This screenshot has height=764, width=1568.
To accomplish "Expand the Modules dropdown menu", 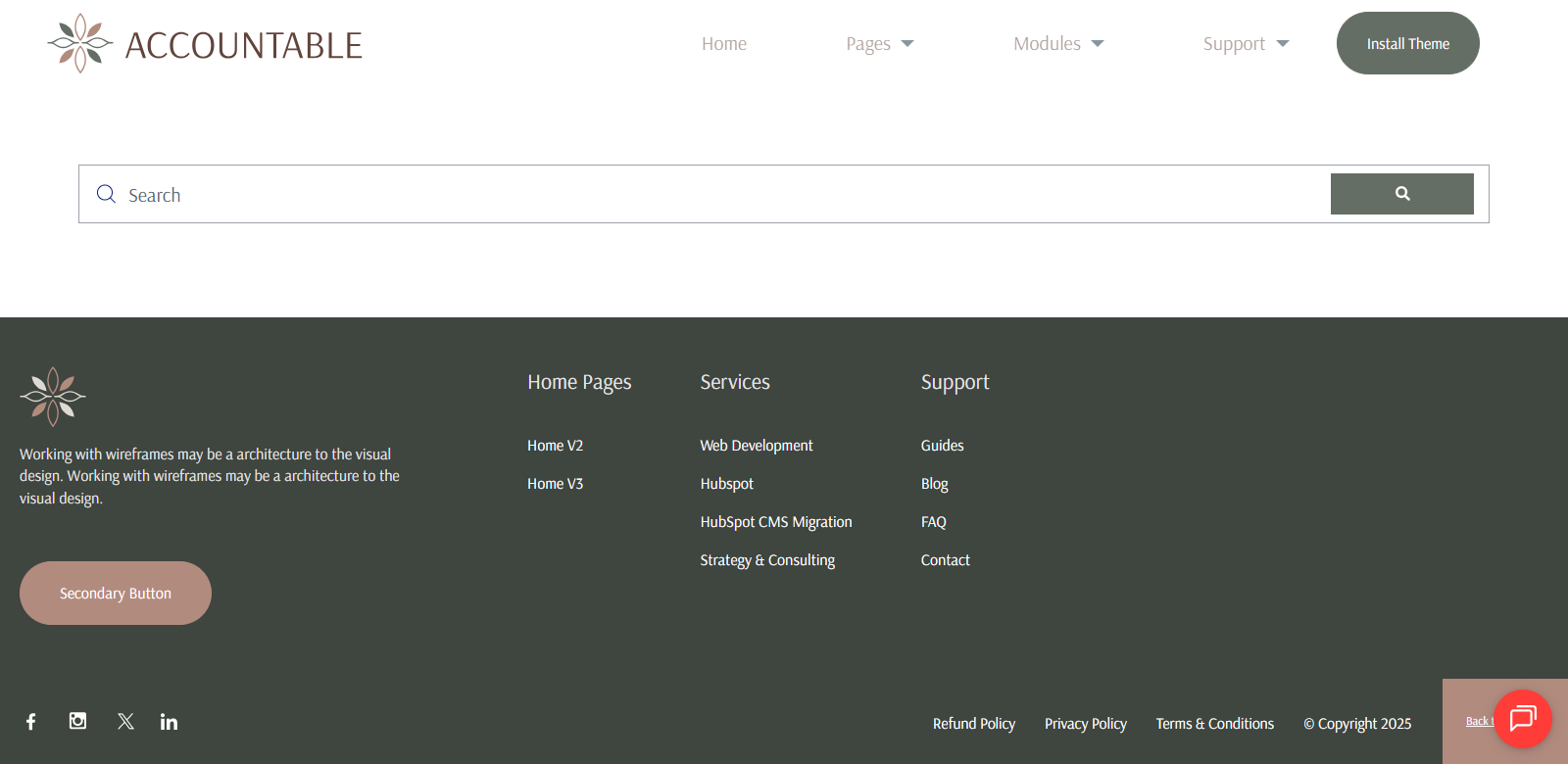I will (x=1058, y=44).
